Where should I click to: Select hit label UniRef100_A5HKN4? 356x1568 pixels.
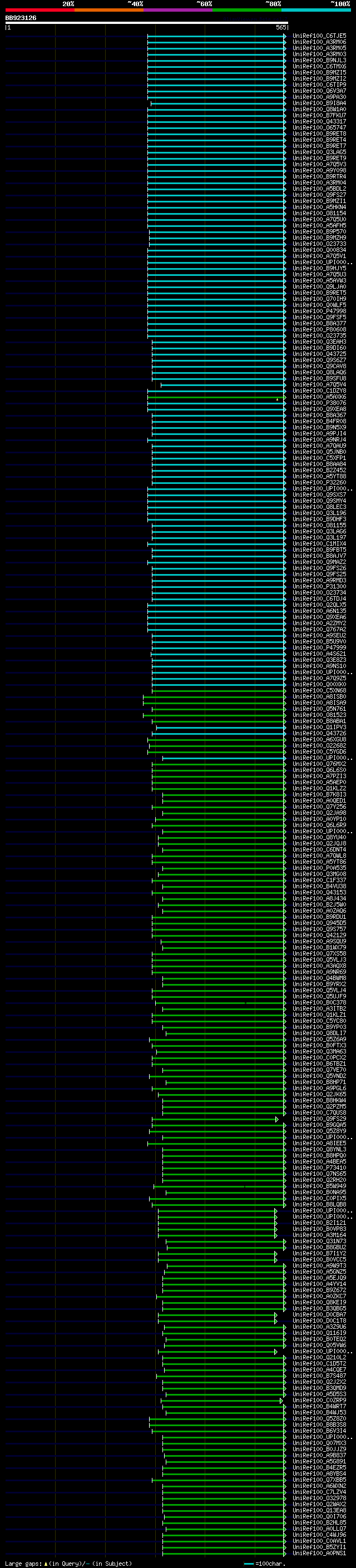(x=319, y=207)
